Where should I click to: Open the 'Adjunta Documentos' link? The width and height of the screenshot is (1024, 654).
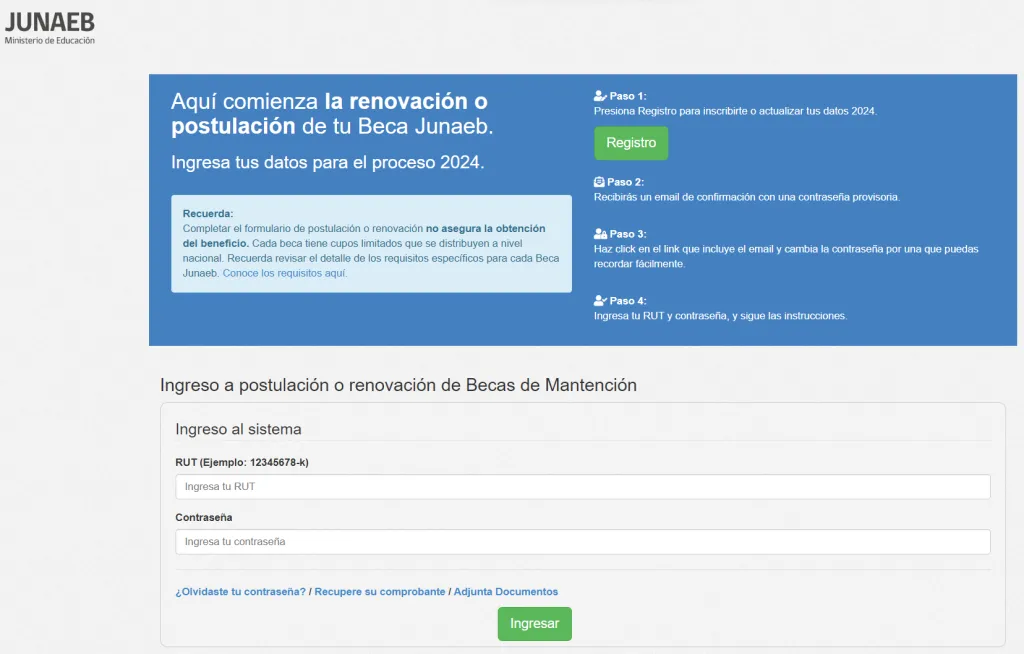[506, 592]
